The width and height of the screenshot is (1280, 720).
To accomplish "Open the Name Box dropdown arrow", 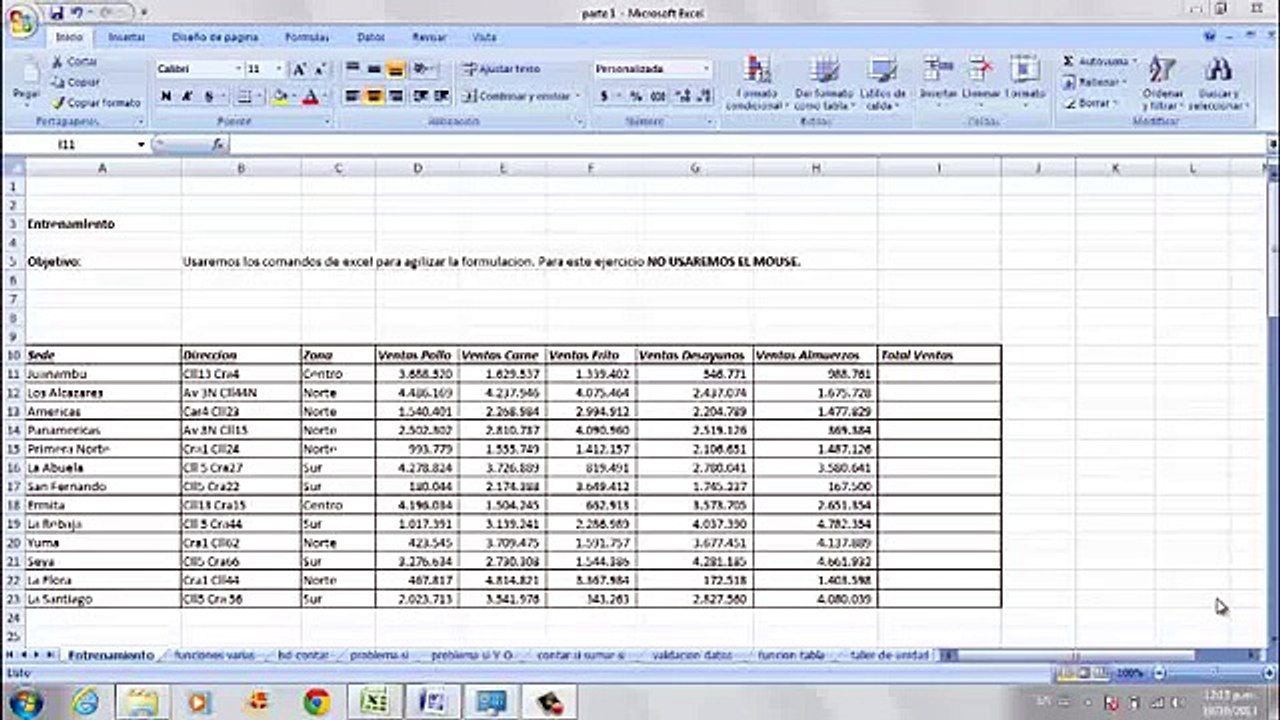I will pos(141,145).
